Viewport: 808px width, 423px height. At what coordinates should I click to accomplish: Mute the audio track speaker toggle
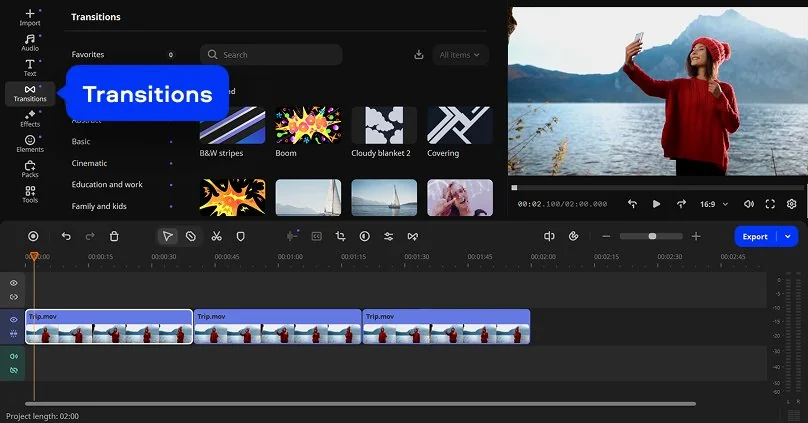tap(14, 356)
